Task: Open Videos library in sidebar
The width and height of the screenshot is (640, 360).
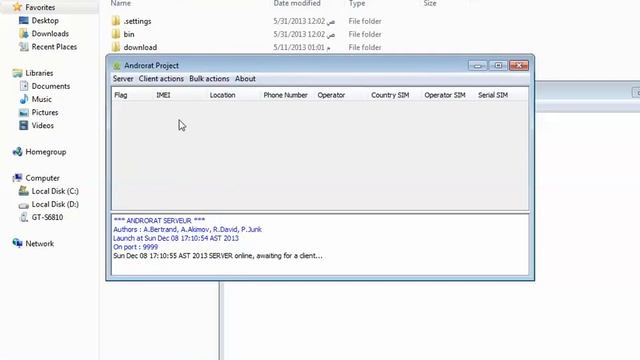Action: (x=42, y=125)
